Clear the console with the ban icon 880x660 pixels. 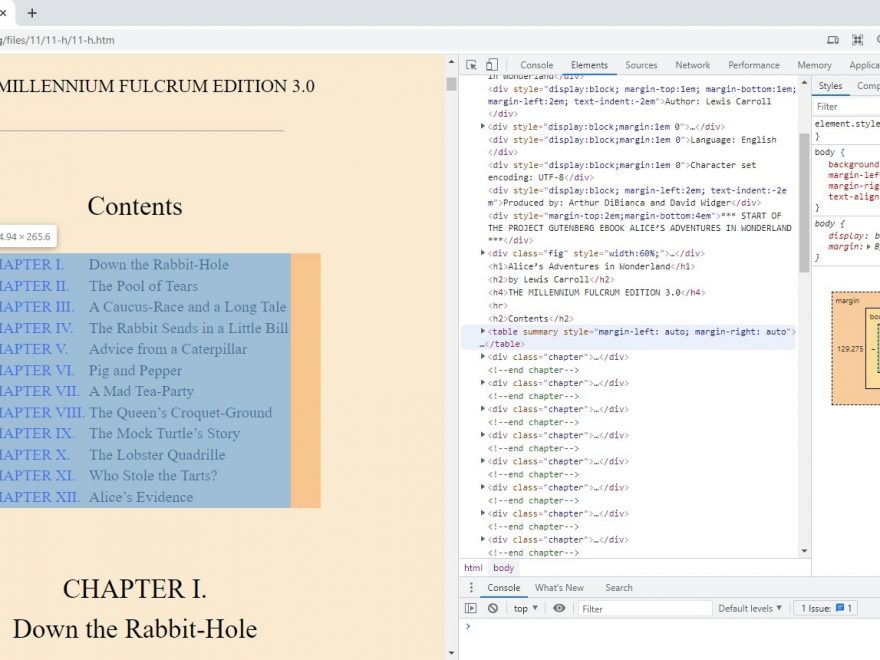[x=493, y=608]
